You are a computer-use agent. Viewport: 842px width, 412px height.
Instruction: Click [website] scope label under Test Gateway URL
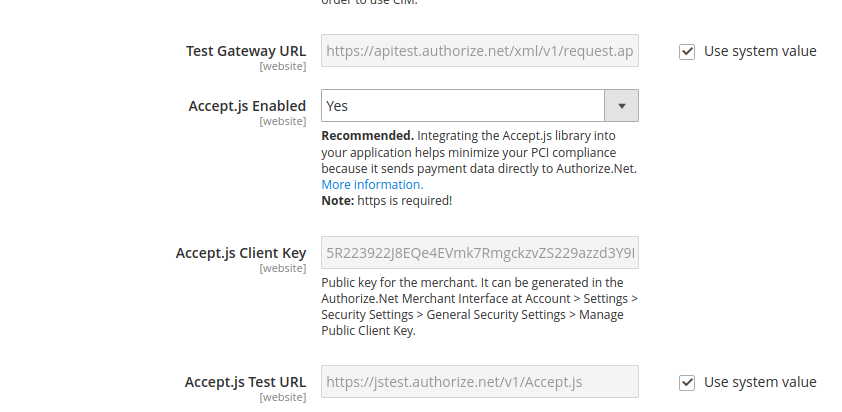coord(282,66)
